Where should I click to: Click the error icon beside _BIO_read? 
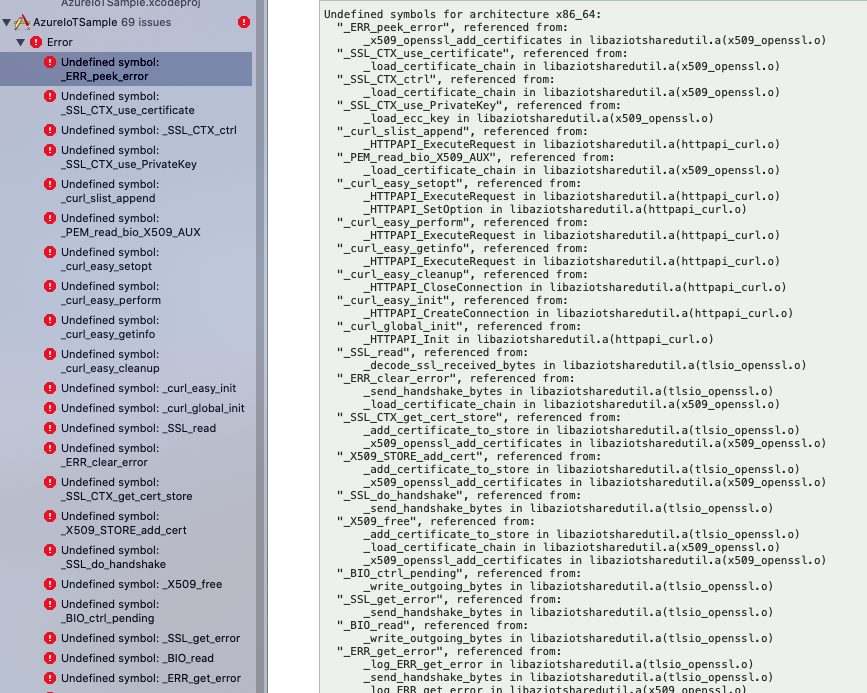48,658
